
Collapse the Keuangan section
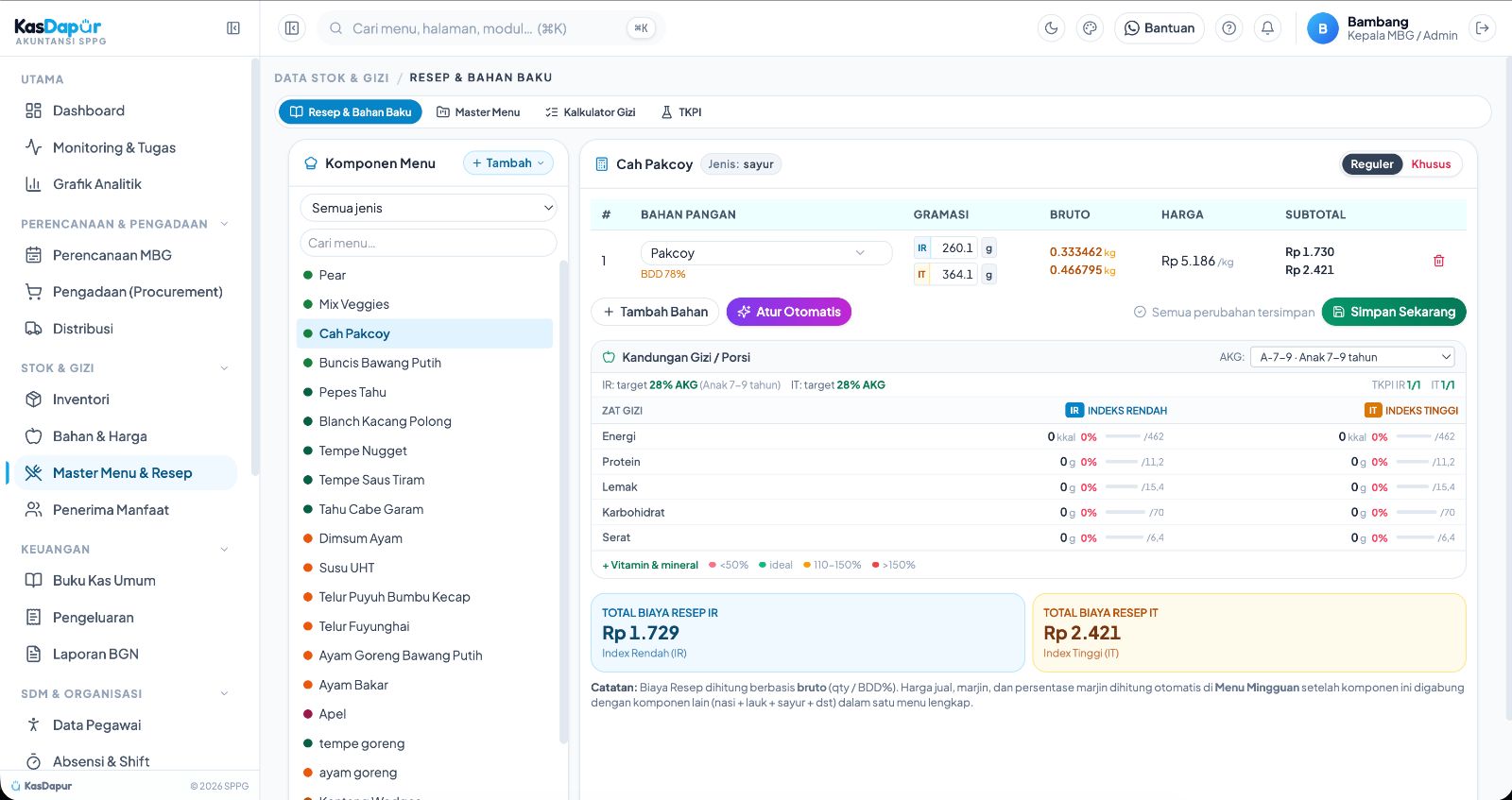(224, 550)
